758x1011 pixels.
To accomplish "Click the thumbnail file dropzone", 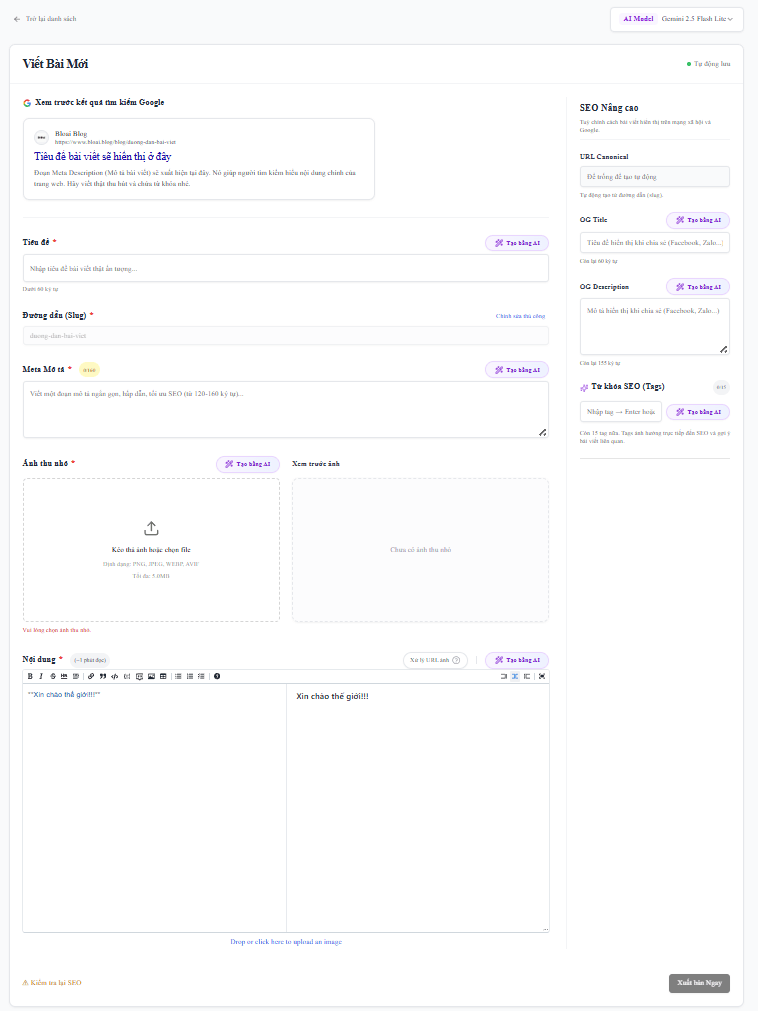I will click(x=151, y=550).
